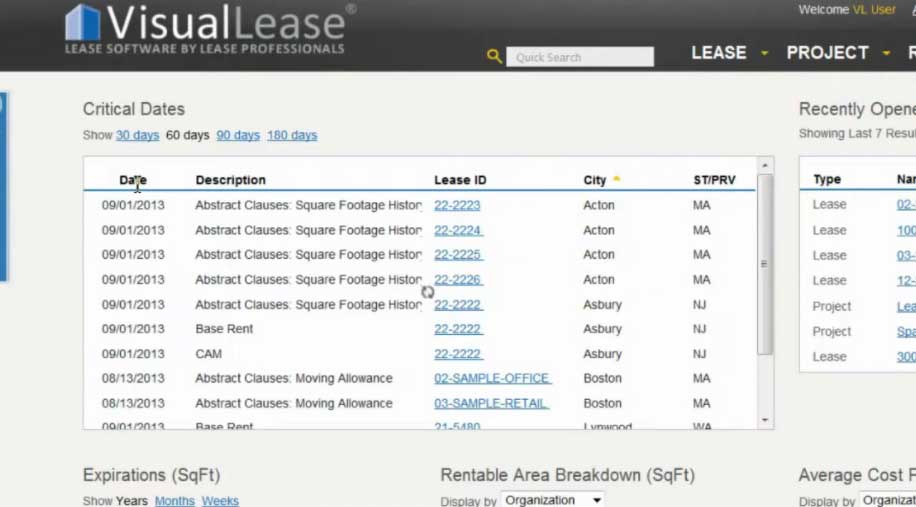Open the blue side panel tab at left edge
The height and width of the screenshot is (507, 916).
pyautogui.click(x=3, y=187)
